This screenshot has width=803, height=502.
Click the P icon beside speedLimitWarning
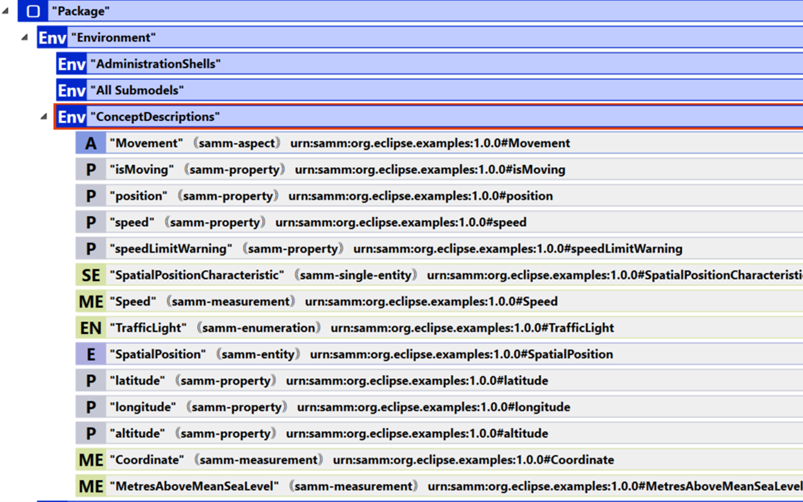[91, 248]
